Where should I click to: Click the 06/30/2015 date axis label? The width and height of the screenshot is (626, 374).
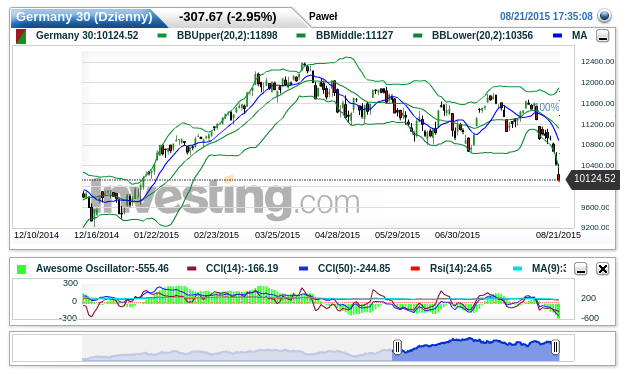pos(457,235)
